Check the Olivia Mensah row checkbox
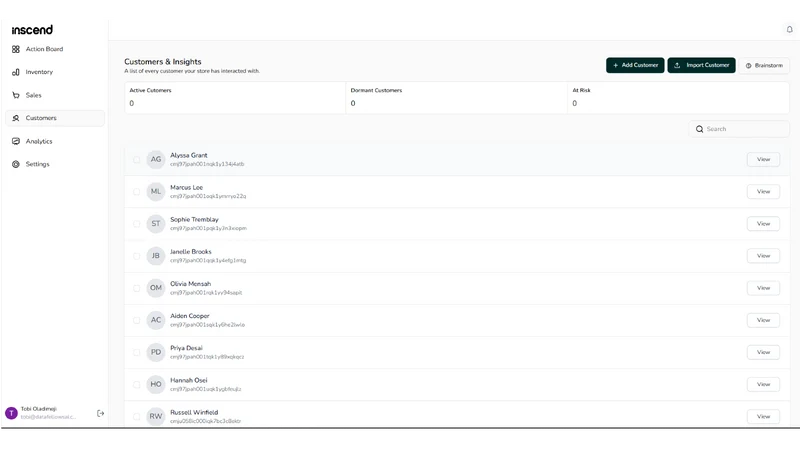Image resolution: width=800 pixels, height=450 pixels. tap(136, 288)
